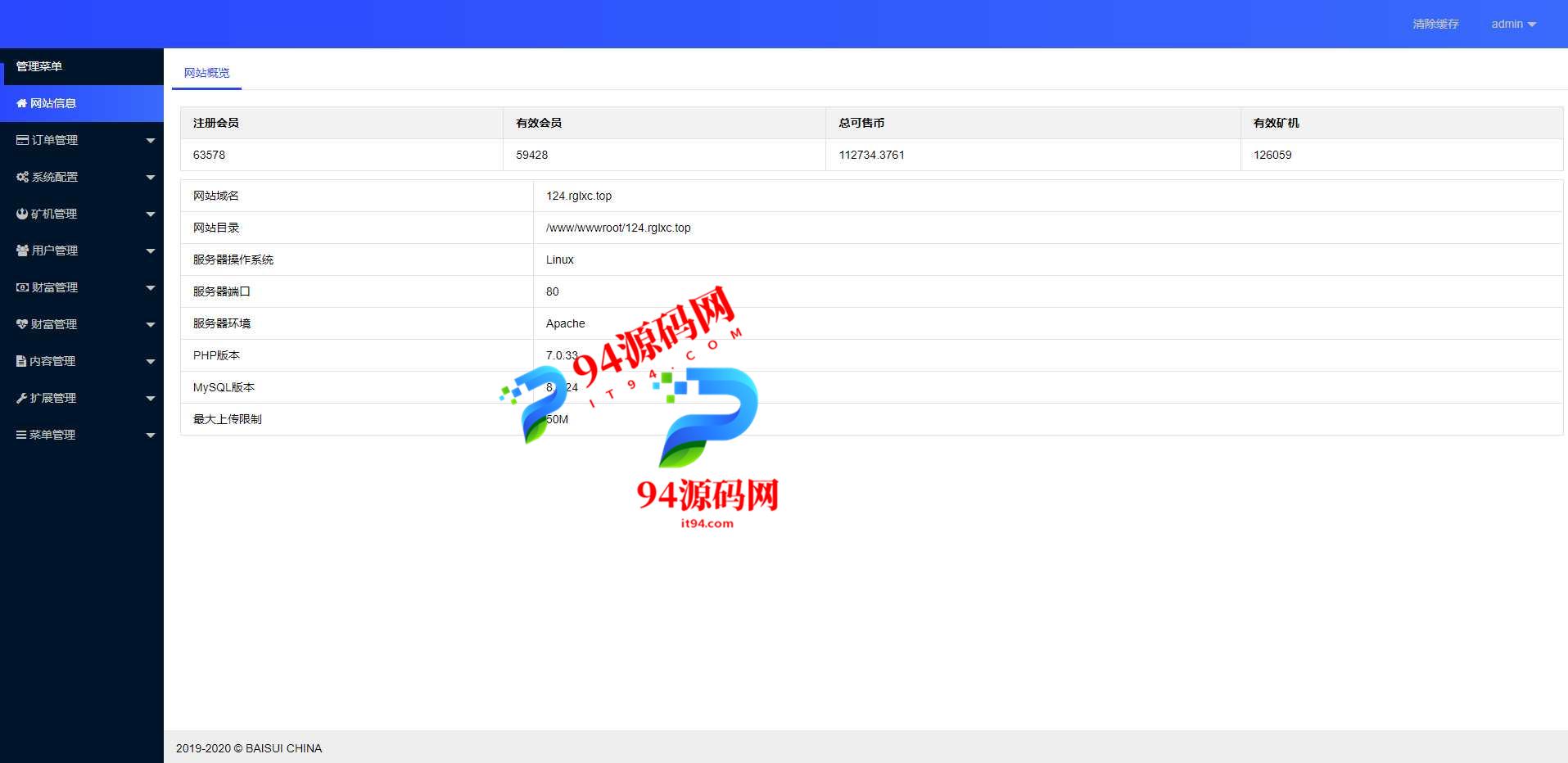Click the MySQL版本 row label
Image resolution: width=1568 pixels, height=763 pixels.
point(224,387)
